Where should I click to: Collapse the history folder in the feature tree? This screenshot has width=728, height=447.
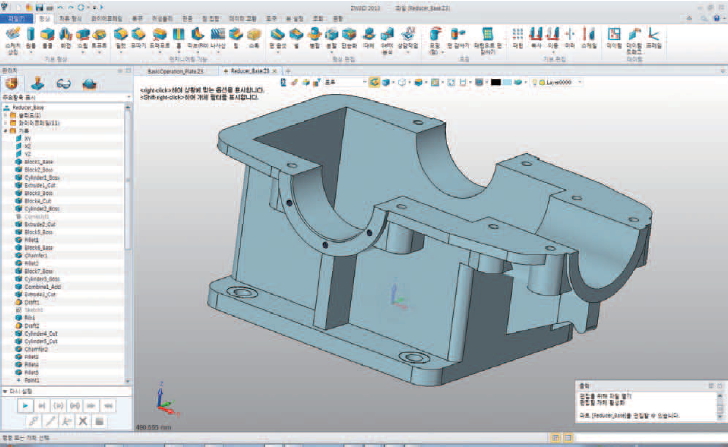pyautogui.click(x=6, y=131)
